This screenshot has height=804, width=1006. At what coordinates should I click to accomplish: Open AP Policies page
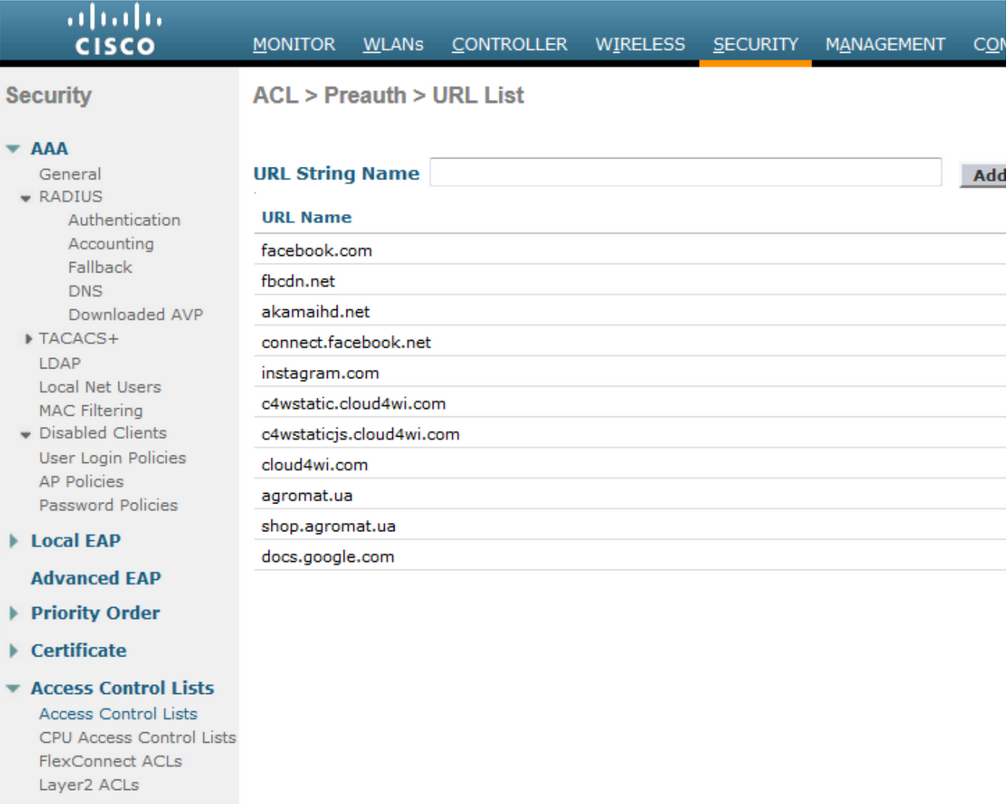click(81, 482)
